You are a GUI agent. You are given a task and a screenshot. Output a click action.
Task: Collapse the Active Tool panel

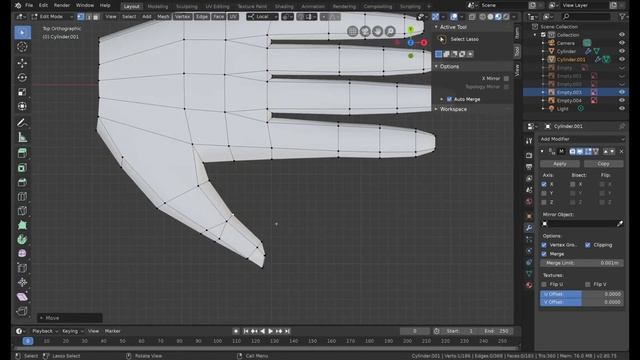[x=436, y=27]
